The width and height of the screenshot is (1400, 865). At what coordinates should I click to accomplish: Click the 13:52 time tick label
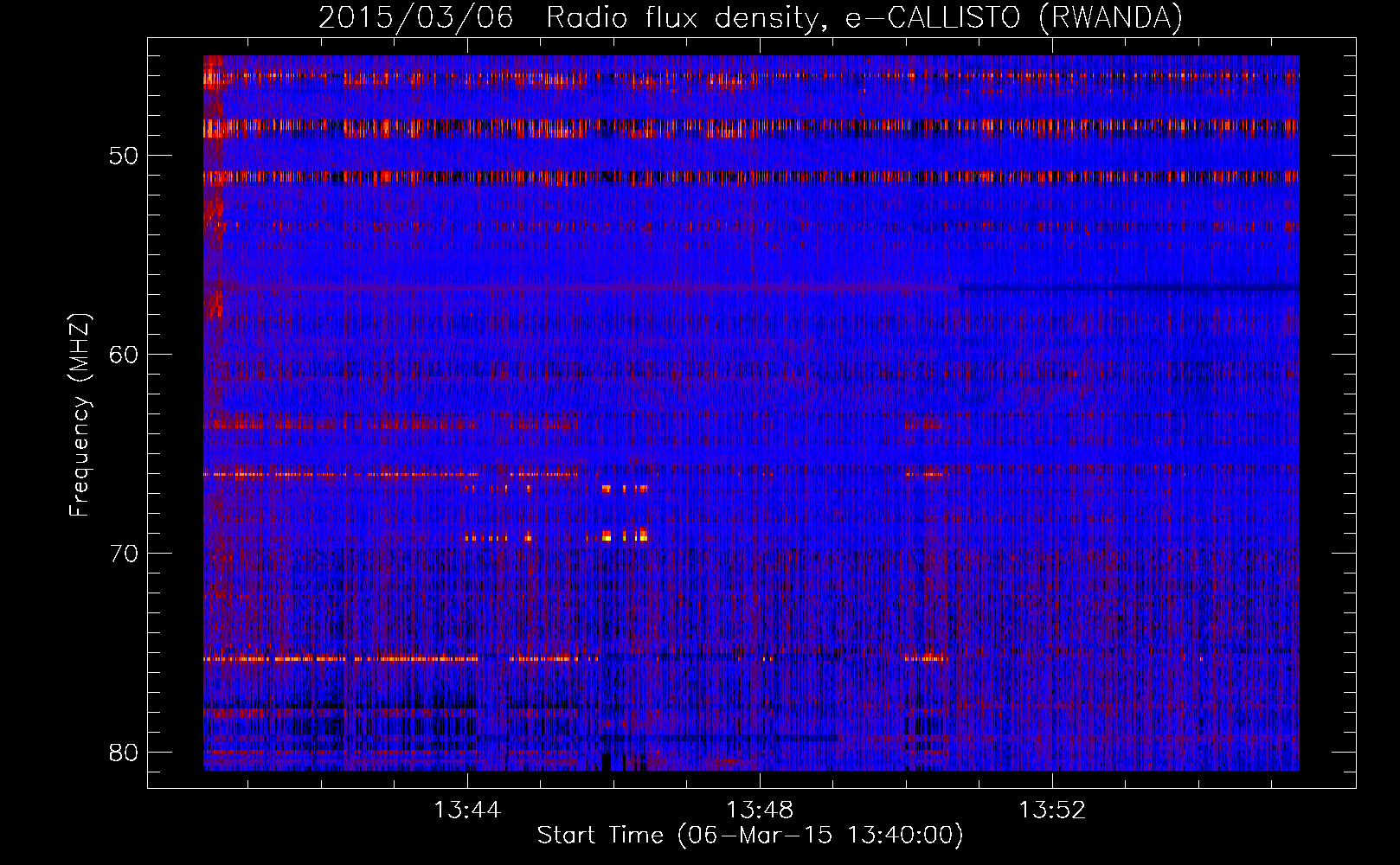point(1052,810)
